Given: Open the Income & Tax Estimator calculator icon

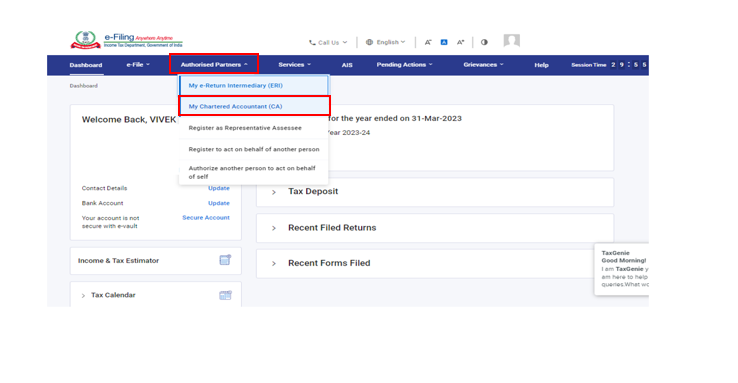Looking at the screenshot, I should (x=225, y=260).
